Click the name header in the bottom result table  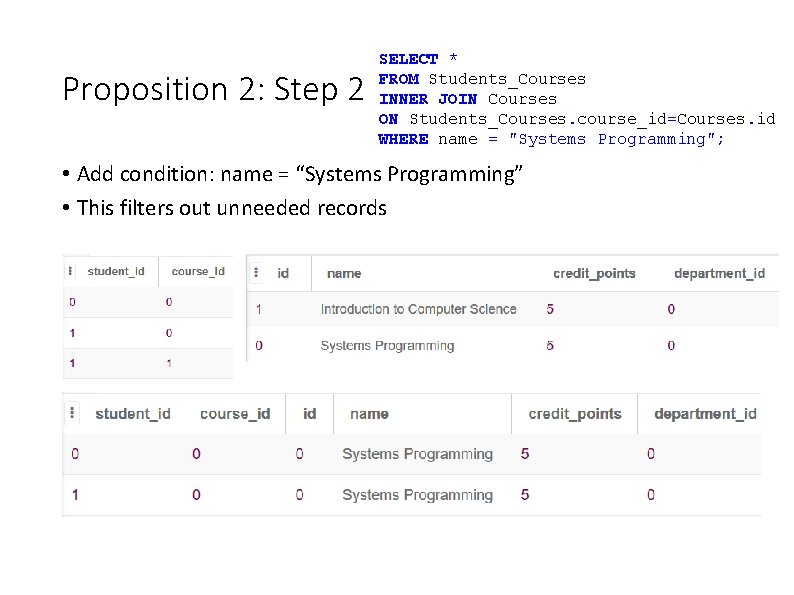click(369, 414)
